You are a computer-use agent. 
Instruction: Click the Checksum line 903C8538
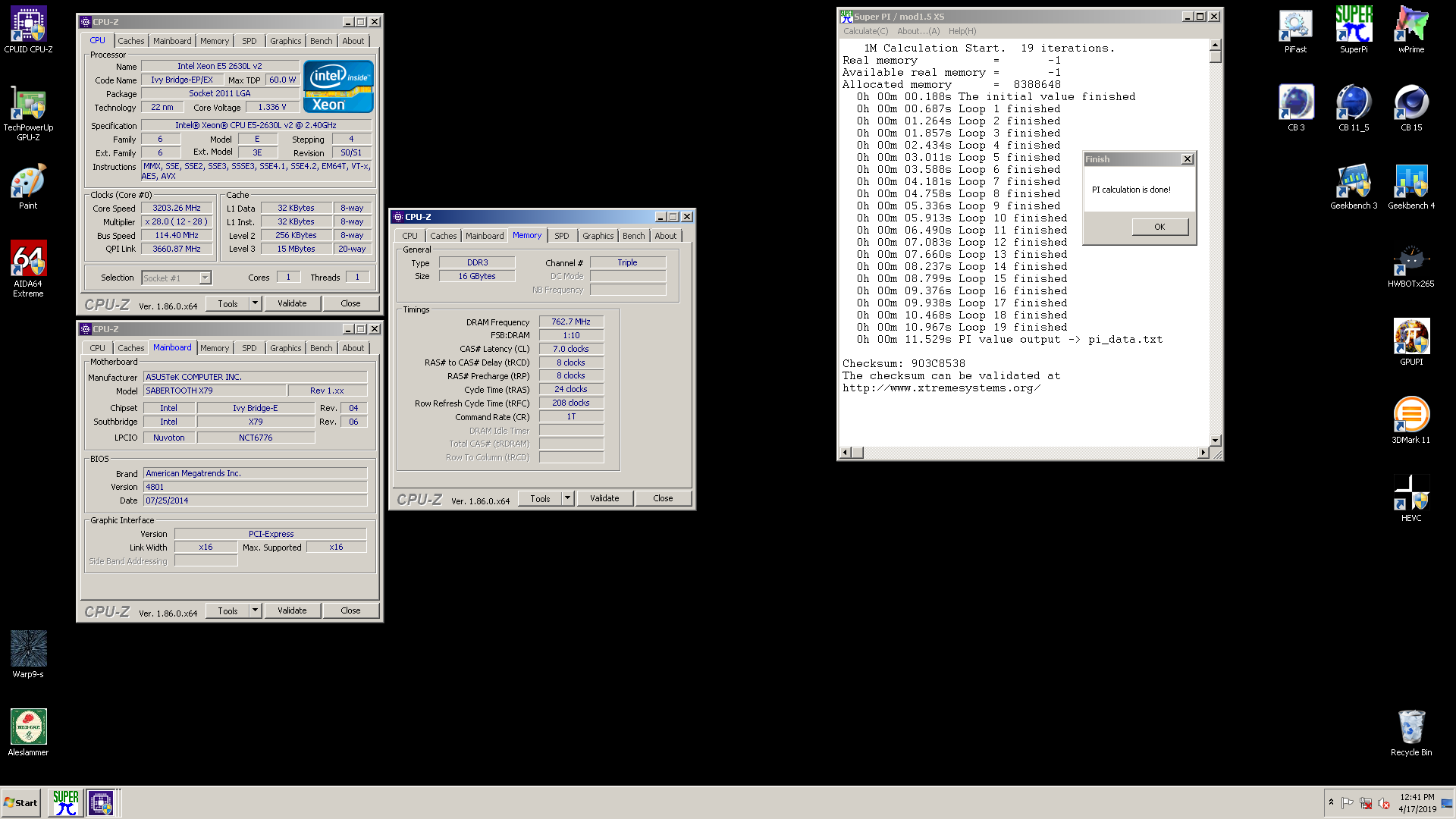coord(904,364)
